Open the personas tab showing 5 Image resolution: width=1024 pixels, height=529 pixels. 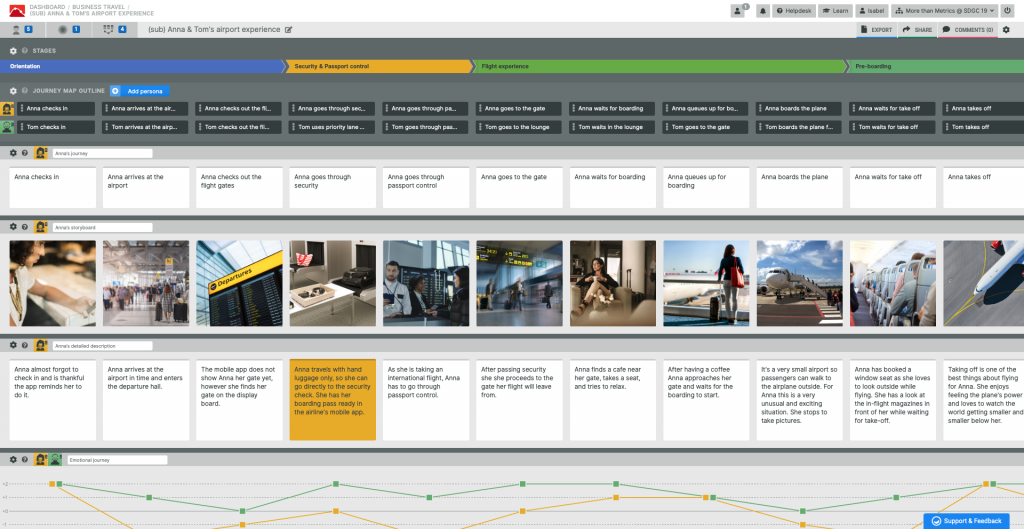coord(23,29)
